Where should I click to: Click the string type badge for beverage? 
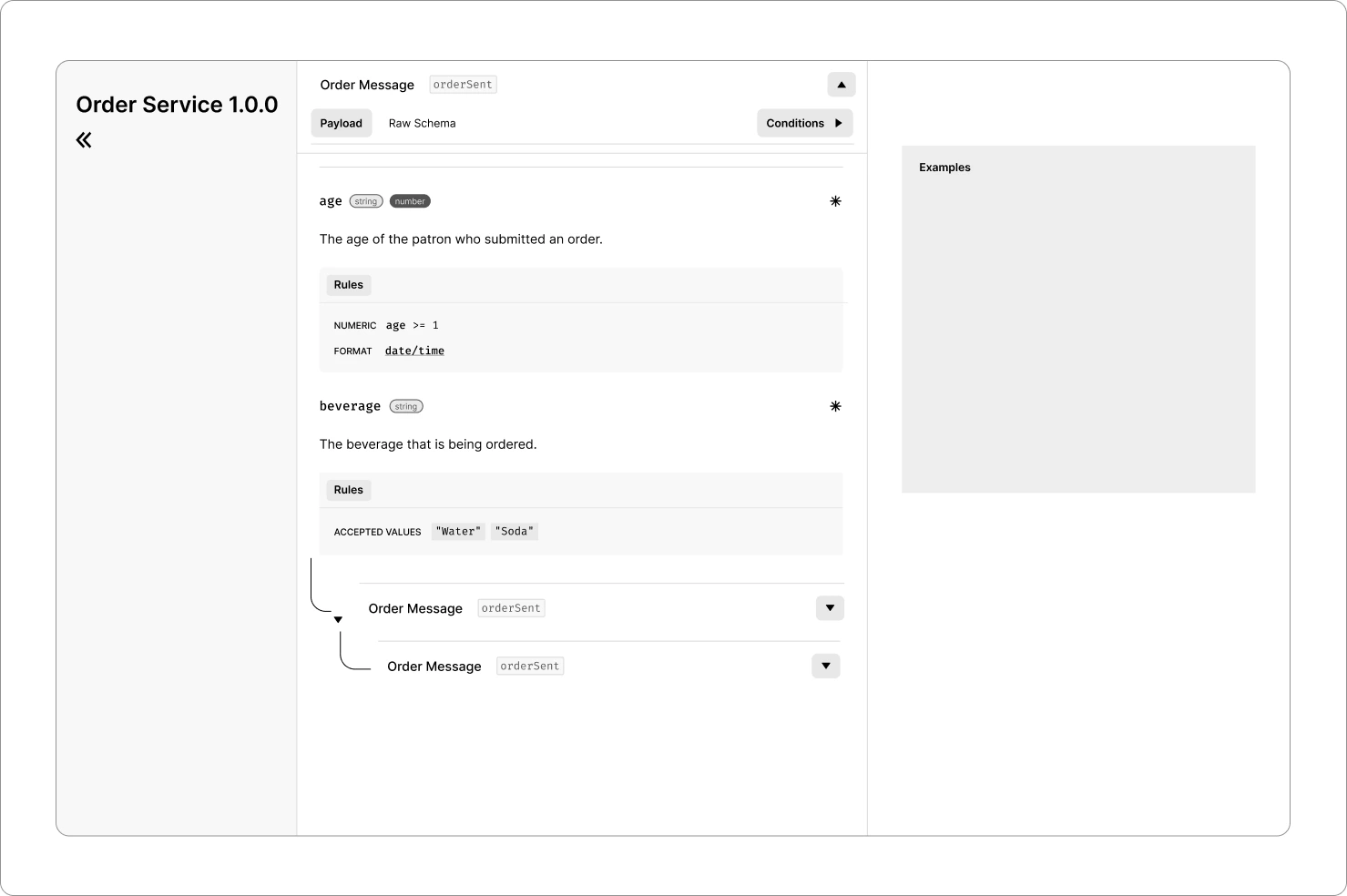coord(406,406)
